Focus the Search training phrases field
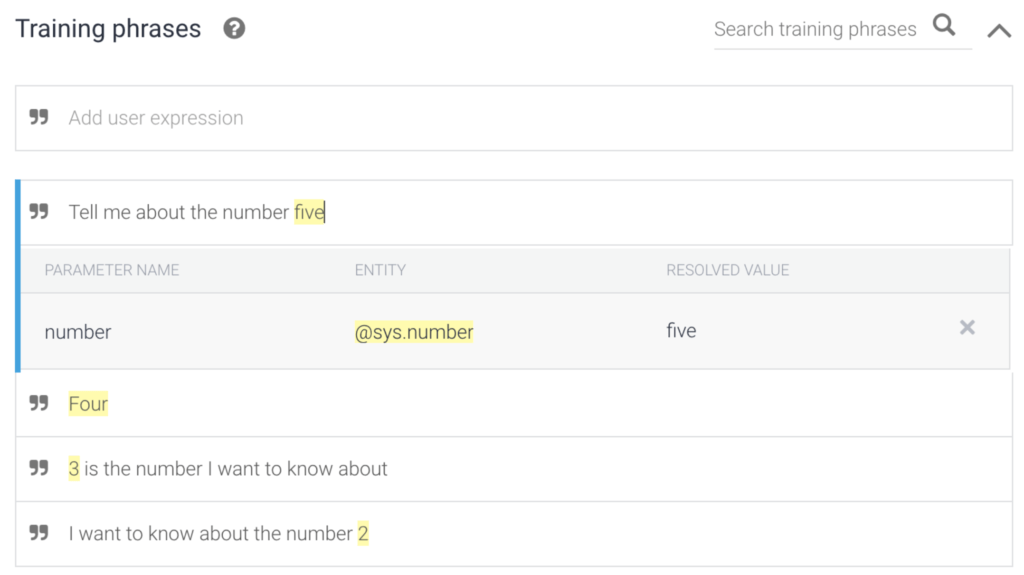Screen dimensions: 1024x575 tap(815, 30)
